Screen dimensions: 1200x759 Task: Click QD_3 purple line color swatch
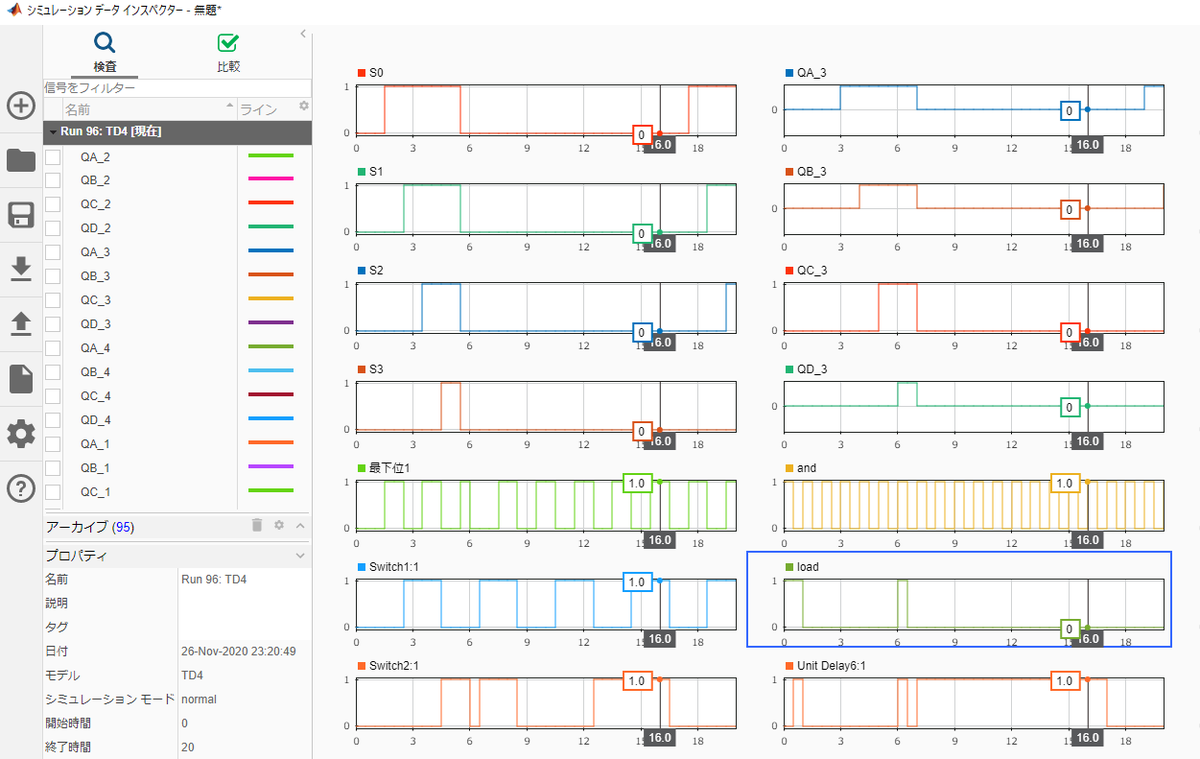click(x=270, y=324)
